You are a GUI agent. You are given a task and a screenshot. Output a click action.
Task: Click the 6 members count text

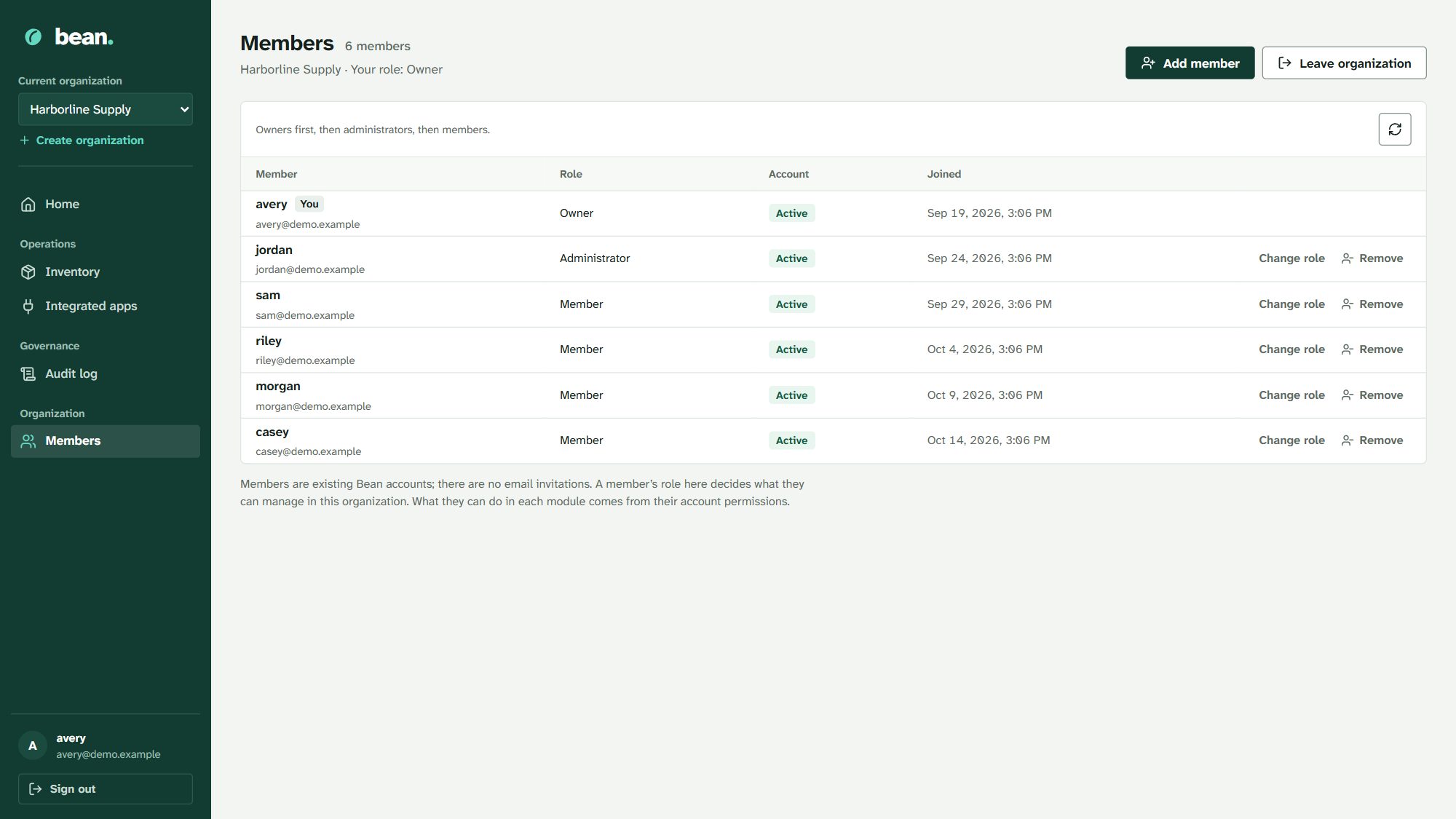pyautogui.click(x=377, y=46)
